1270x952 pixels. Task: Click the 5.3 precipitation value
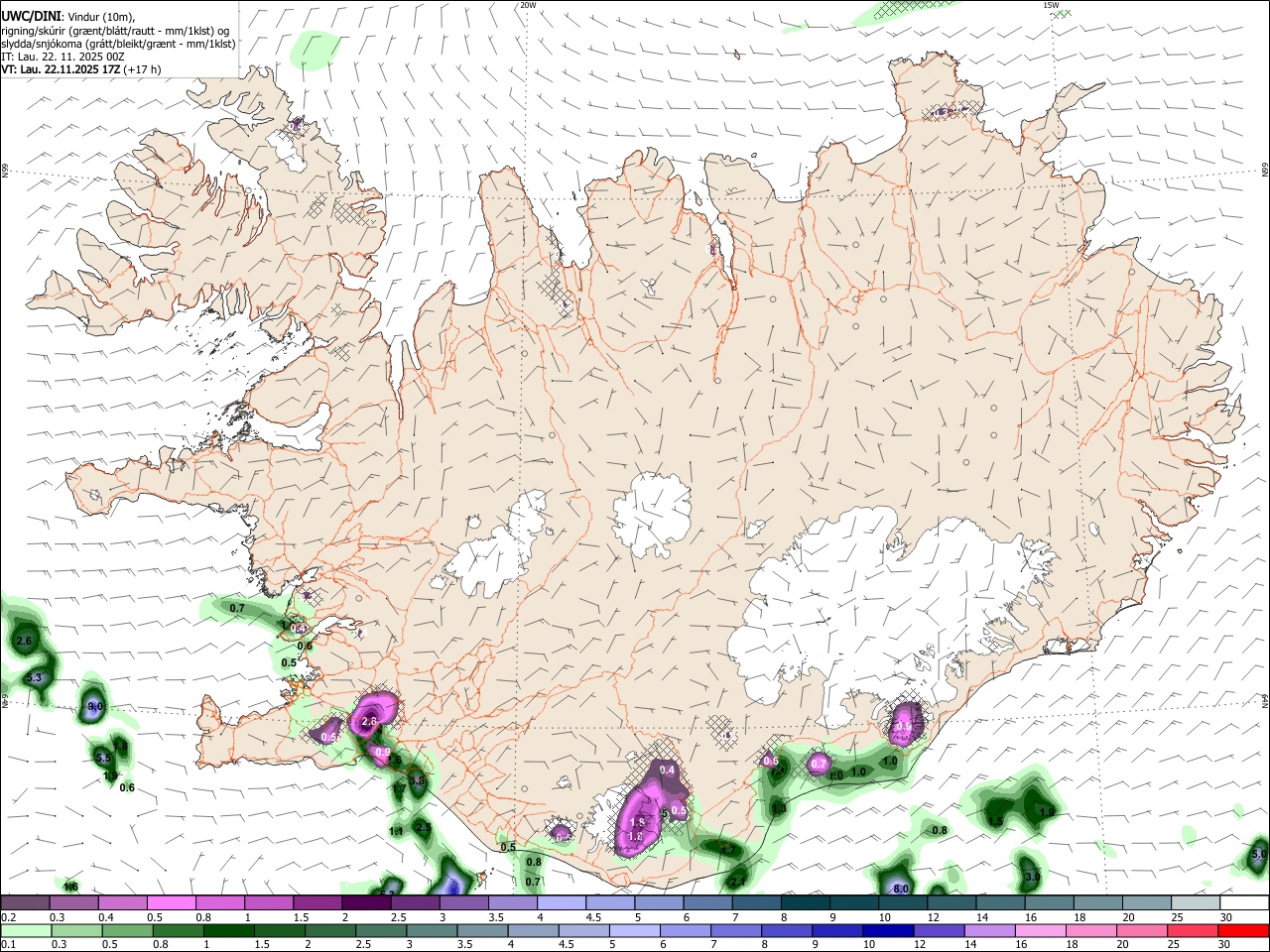(x=35, y=678)
